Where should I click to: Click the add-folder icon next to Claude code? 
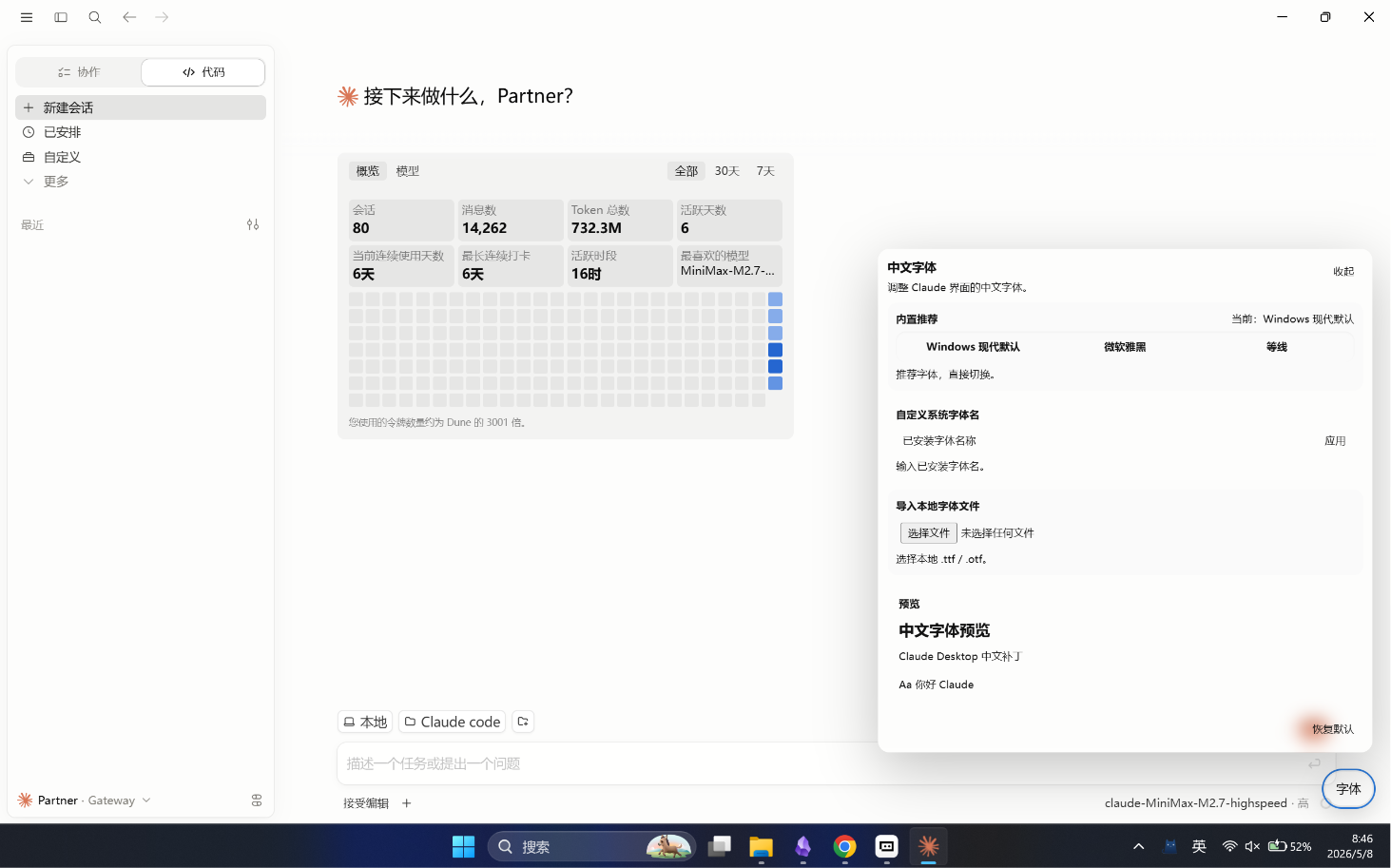click(523, 723)
